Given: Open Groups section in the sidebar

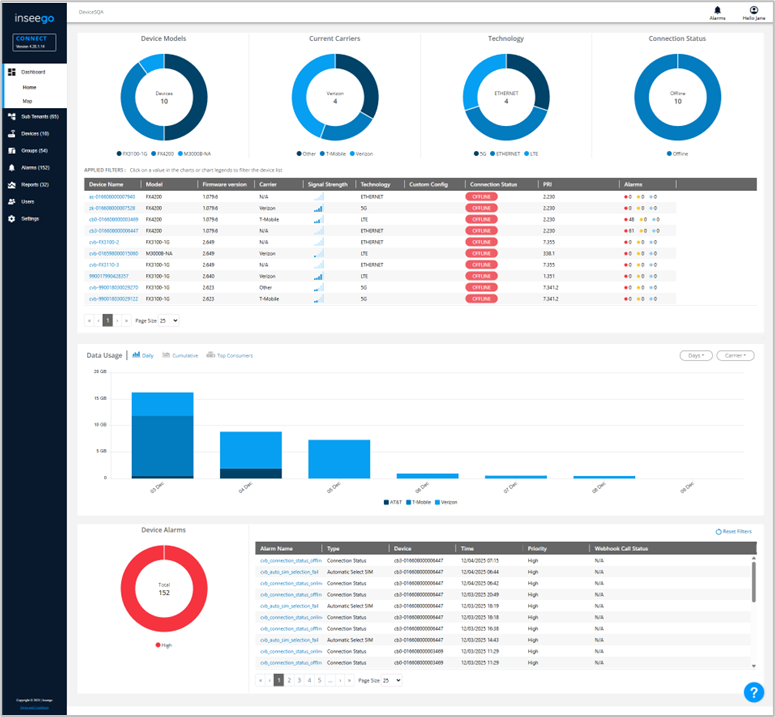Looking at the screenshot, I should [34, 150].
